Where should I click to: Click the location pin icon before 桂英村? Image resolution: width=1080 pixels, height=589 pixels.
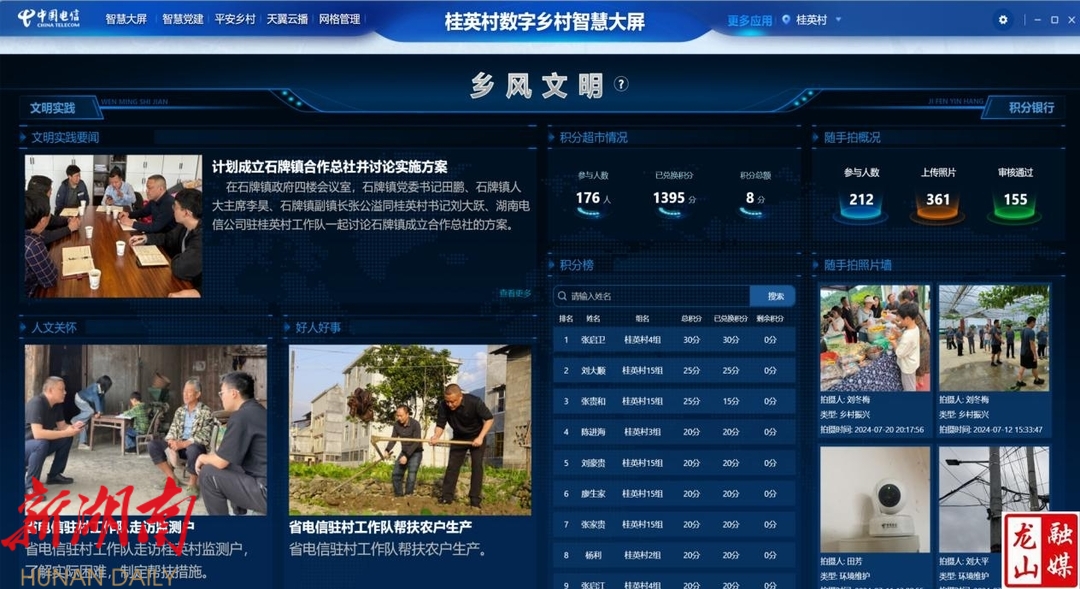(786, 20)
